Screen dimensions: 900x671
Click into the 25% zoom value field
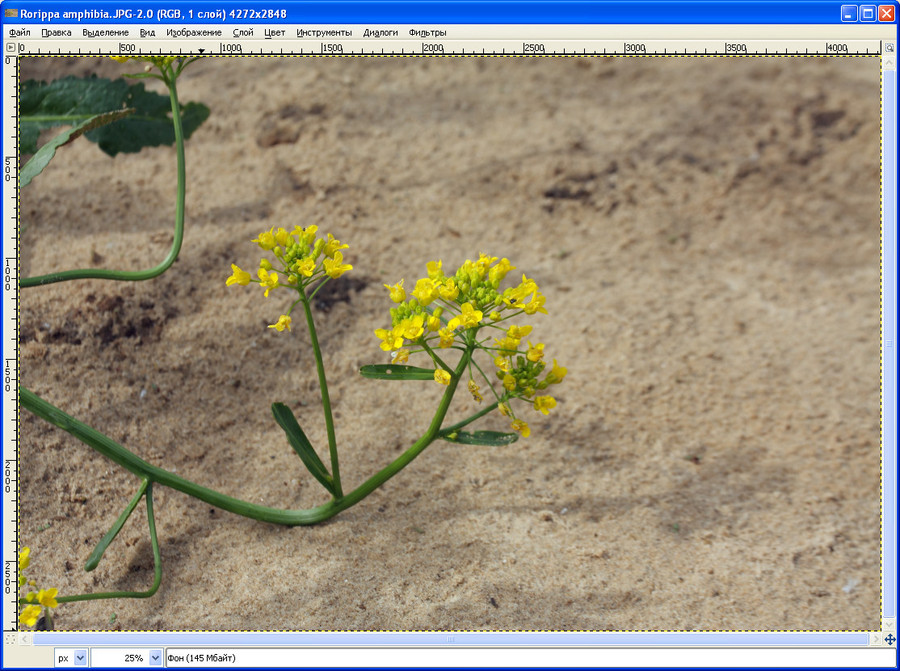[x=120, y=658]
